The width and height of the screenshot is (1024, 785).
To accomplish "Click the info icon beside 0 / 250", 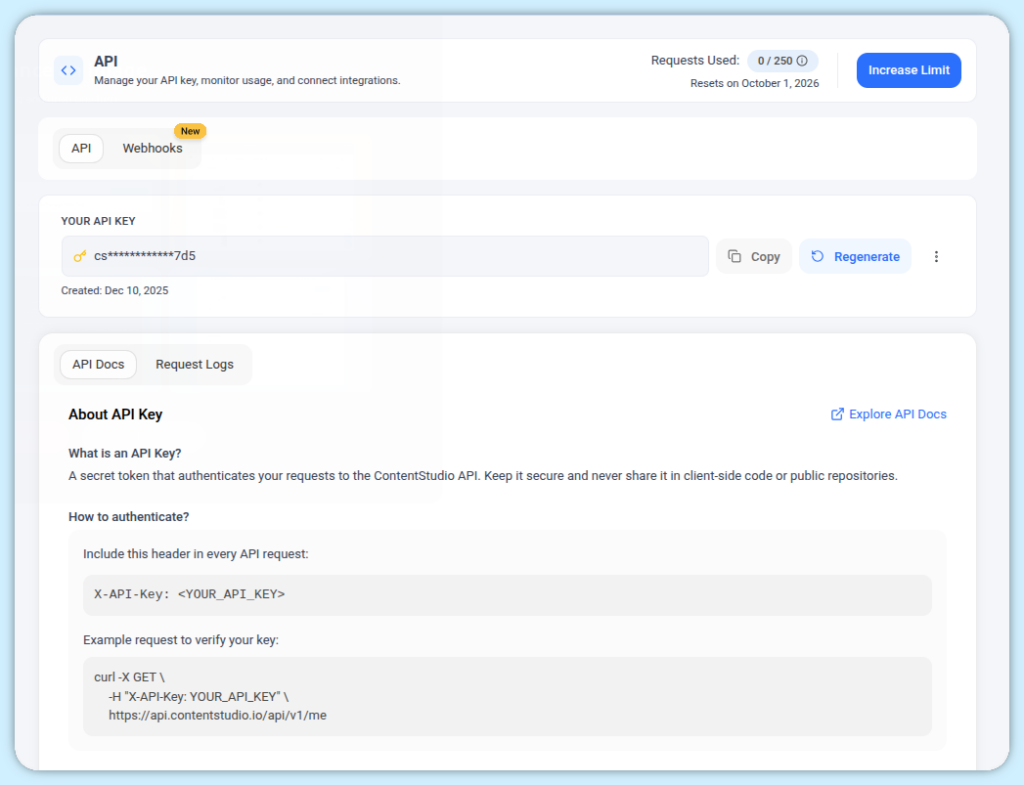I will pos(802,61).
